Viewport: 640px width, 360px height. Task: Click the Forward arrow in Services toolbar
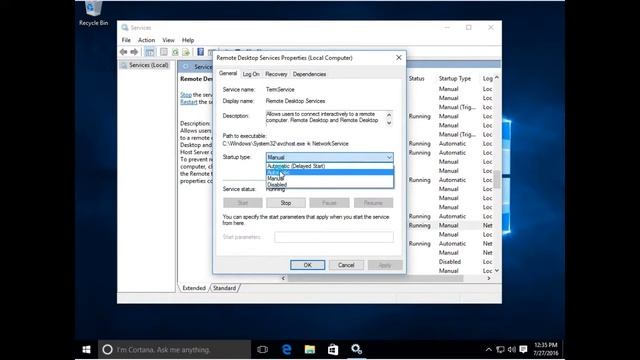coord(134,52)
